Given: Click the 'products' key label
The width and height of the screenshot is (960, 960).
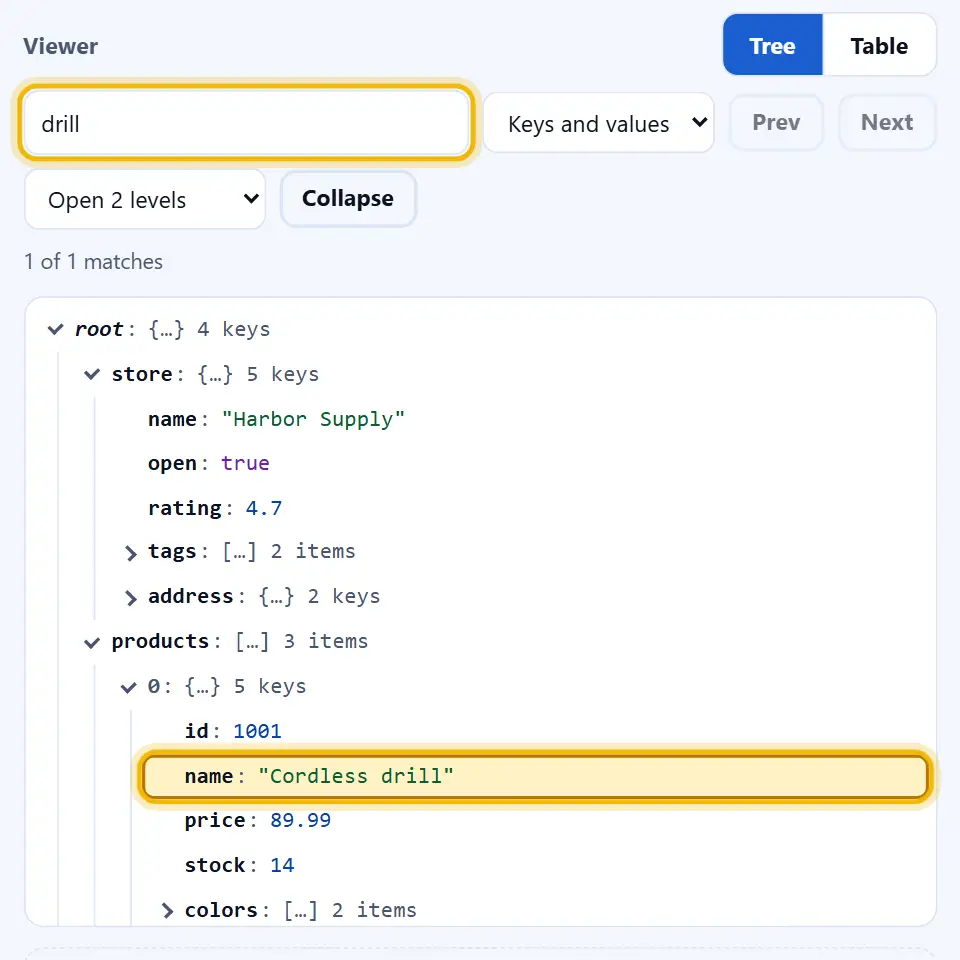Looking at the screenshot, I should coord(160,642).
